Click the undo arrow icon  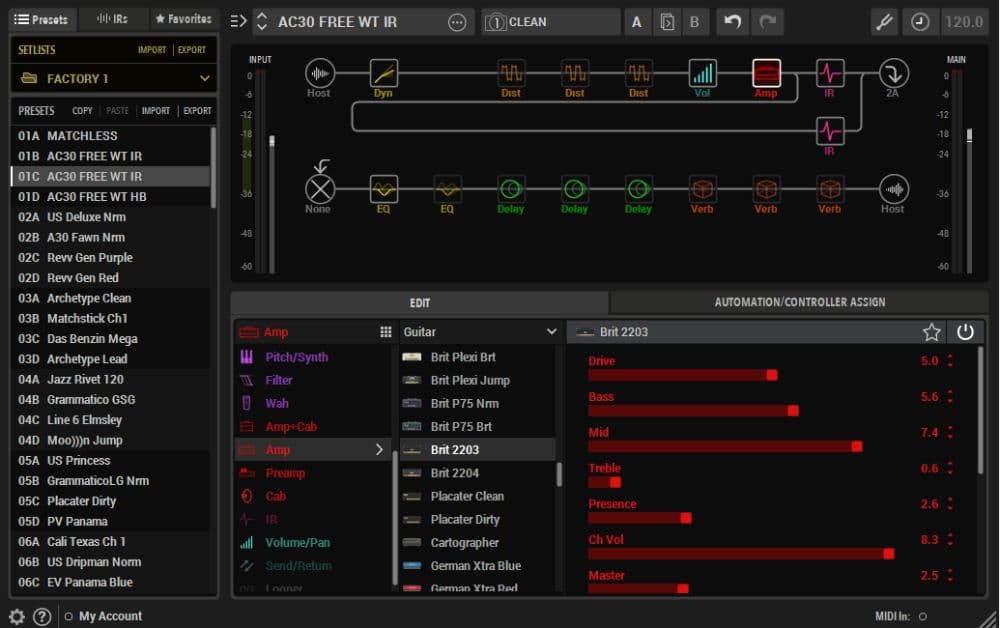733,22
